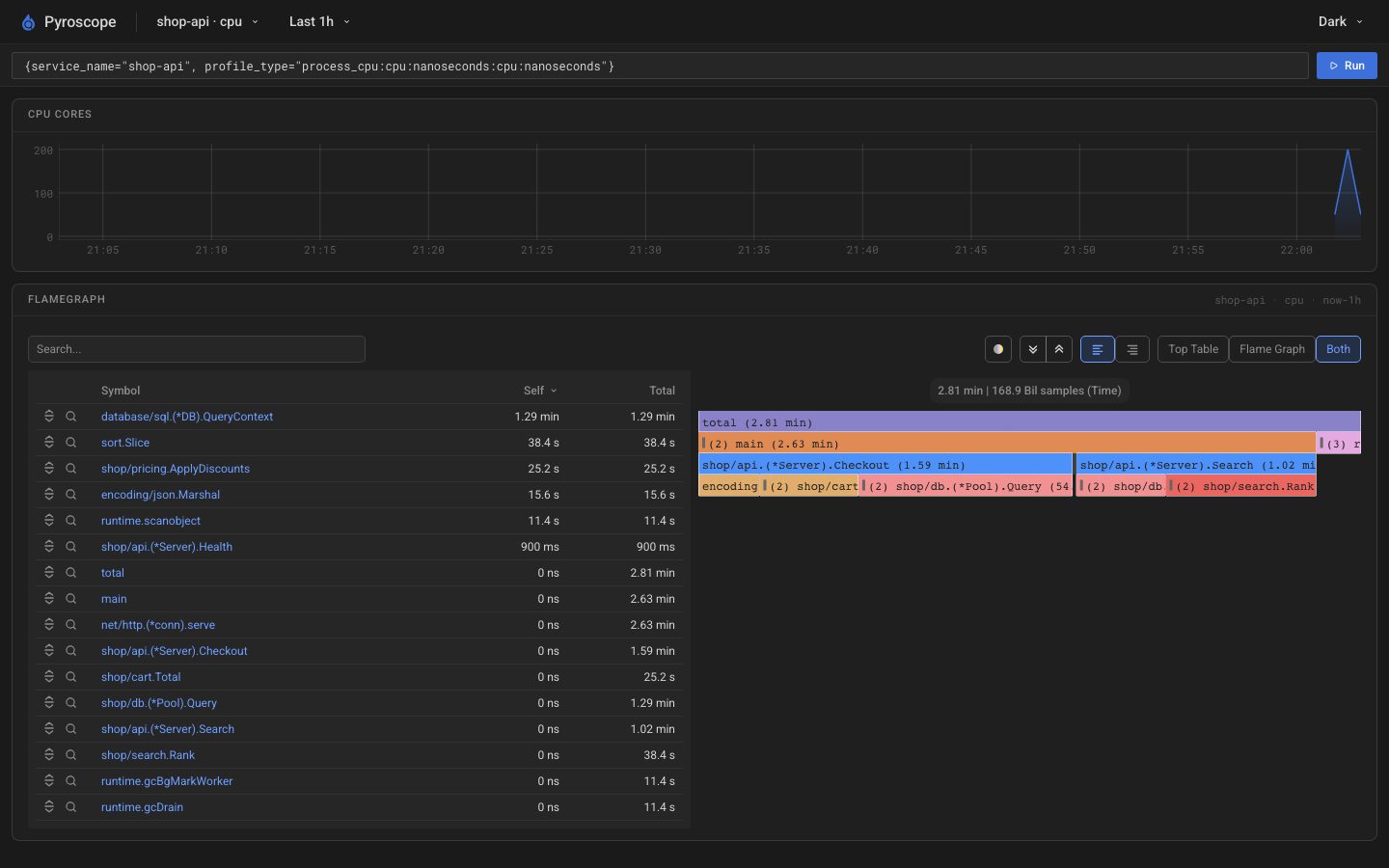Toggle right text alignment for flamegraph labels

coord(1132,349)
